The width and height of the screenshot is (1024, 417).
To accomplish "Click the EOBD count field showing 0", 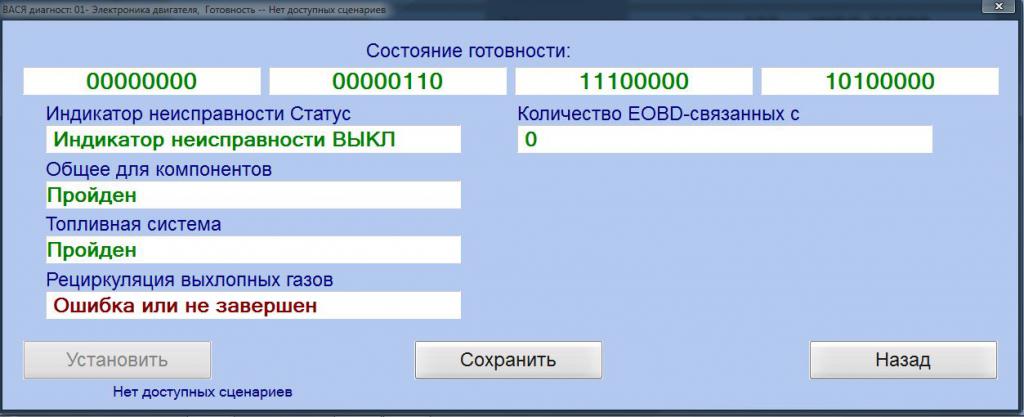I will point(725,140).
